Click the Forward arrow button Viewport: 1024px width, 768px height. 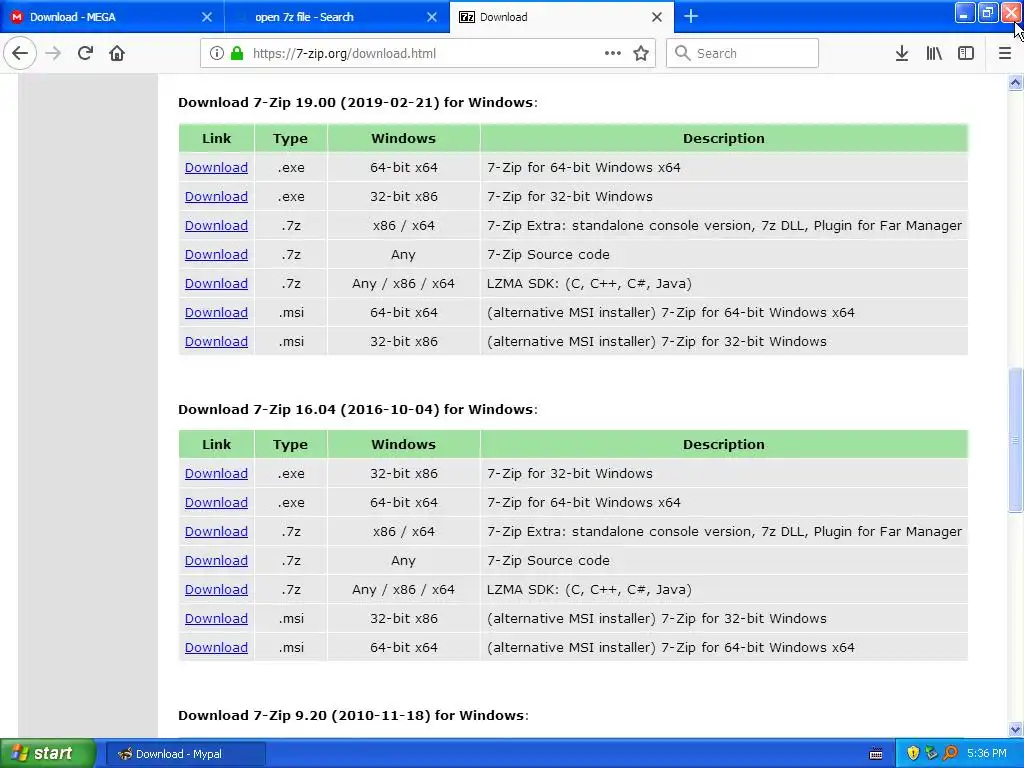[x=53, y=54]
